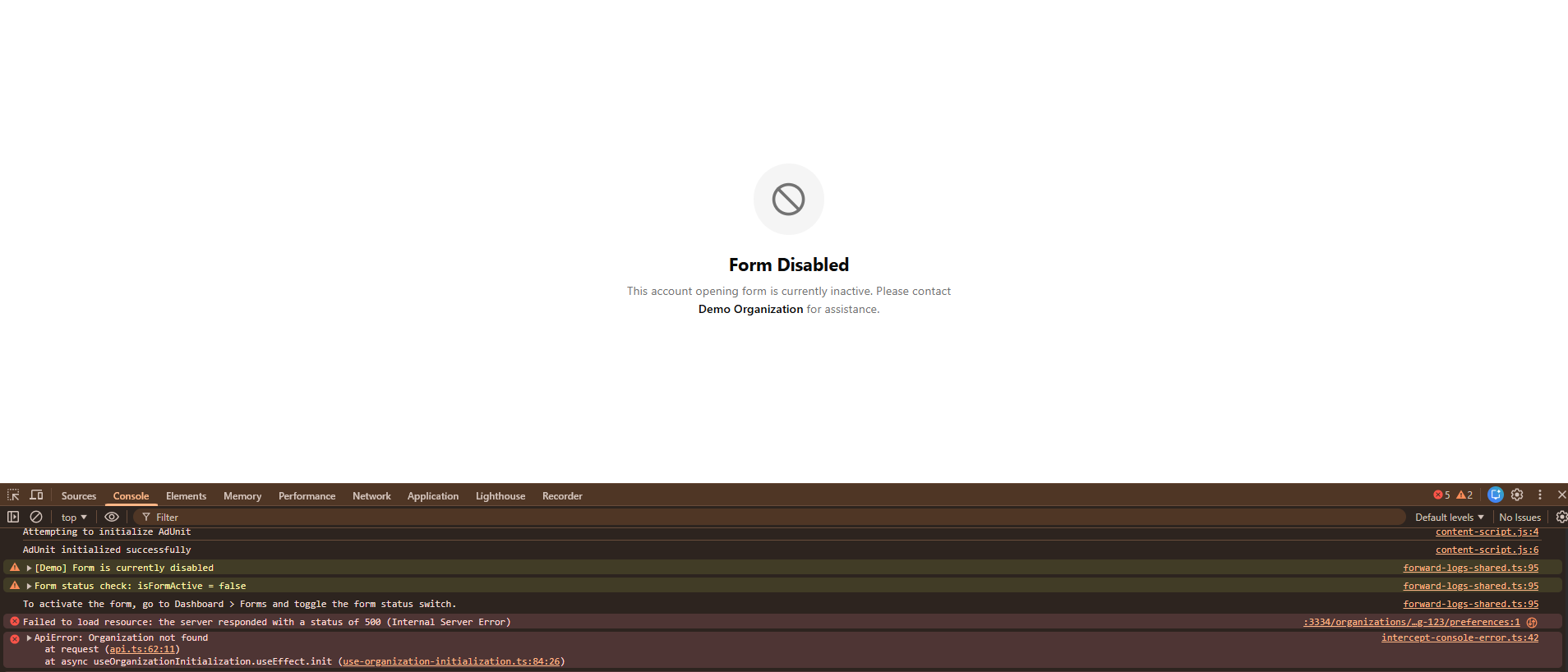Close the DevTools panel
This screenshot has height=672, width=1568.
(1561, 495)
